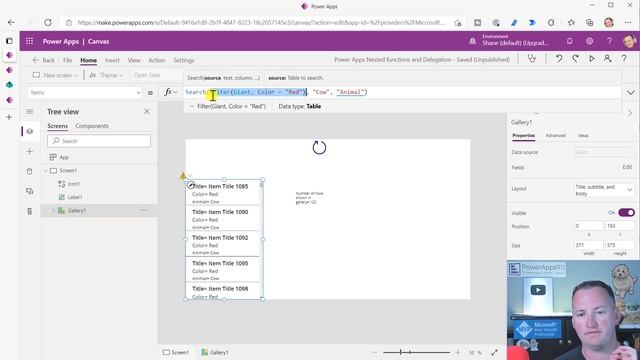This screenshot has height=360, width=640.
Task: Open the Data sources cylinder icon
Action: pos(29,171)
